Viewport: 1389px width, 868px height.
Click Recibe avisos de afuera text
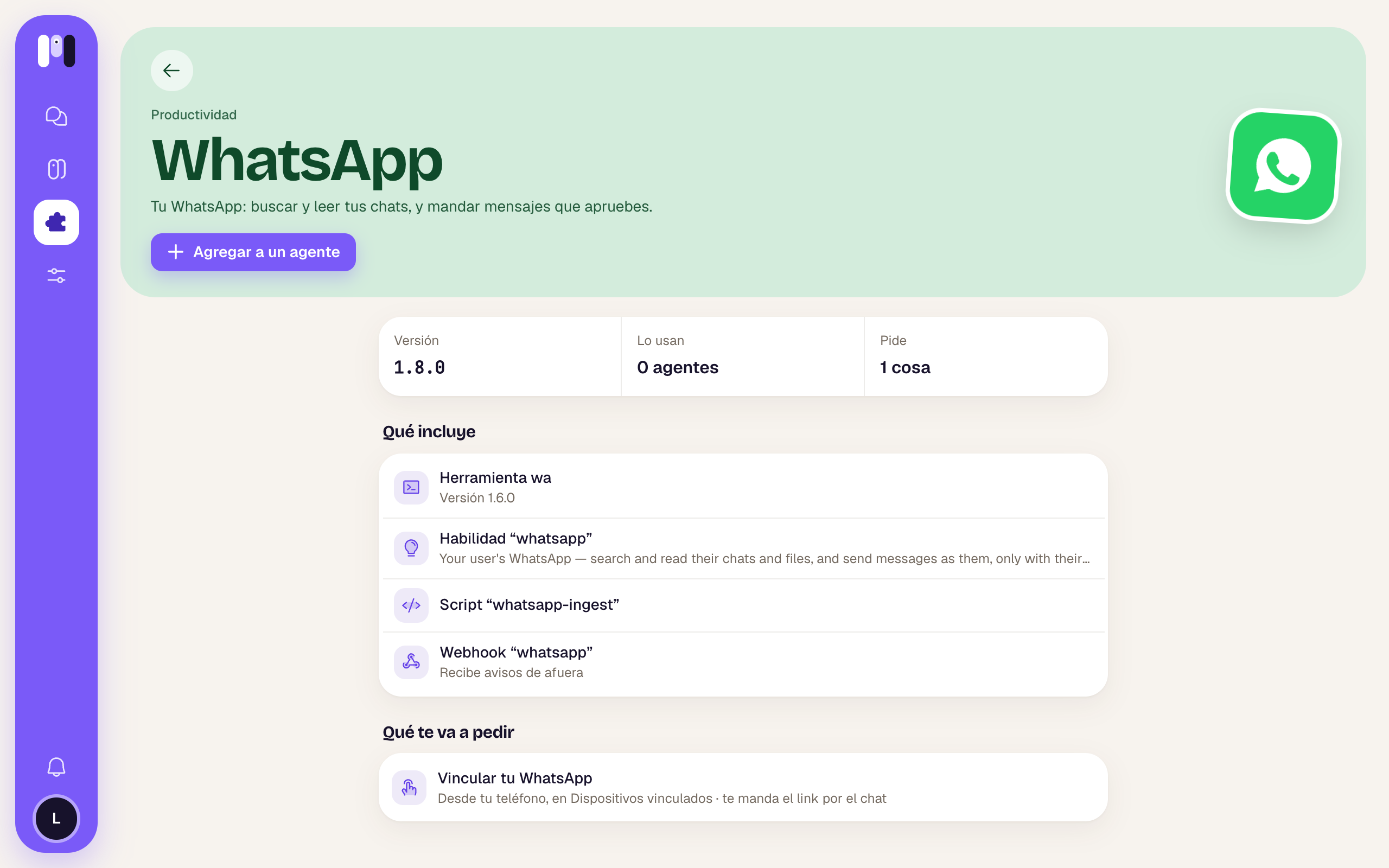pyautogui.click(x=512, y=673)
